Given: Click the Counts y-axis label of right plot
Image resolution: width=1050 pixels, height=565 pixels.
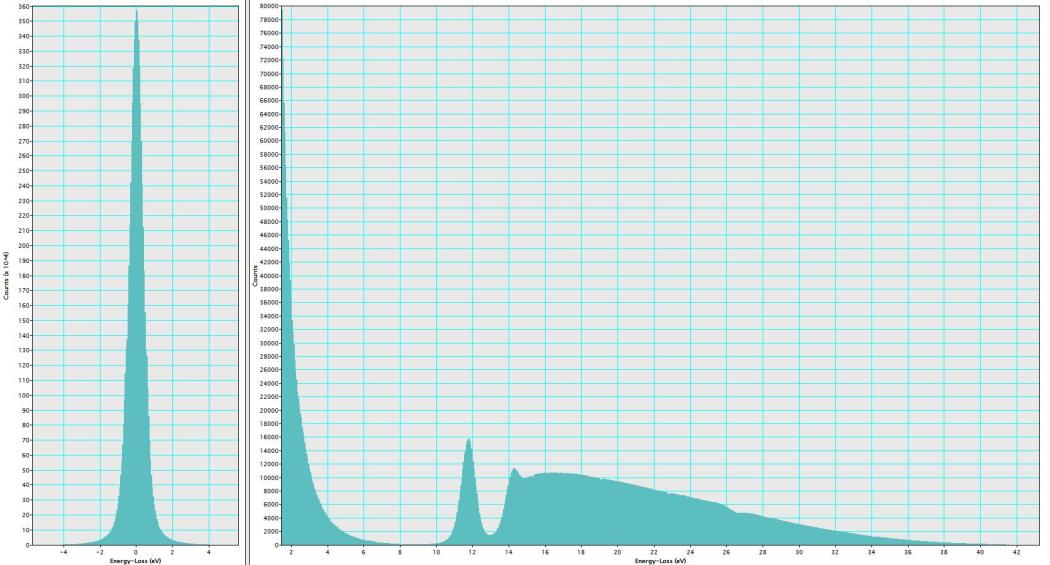Looking at the screenshot, I should point(255,276).
